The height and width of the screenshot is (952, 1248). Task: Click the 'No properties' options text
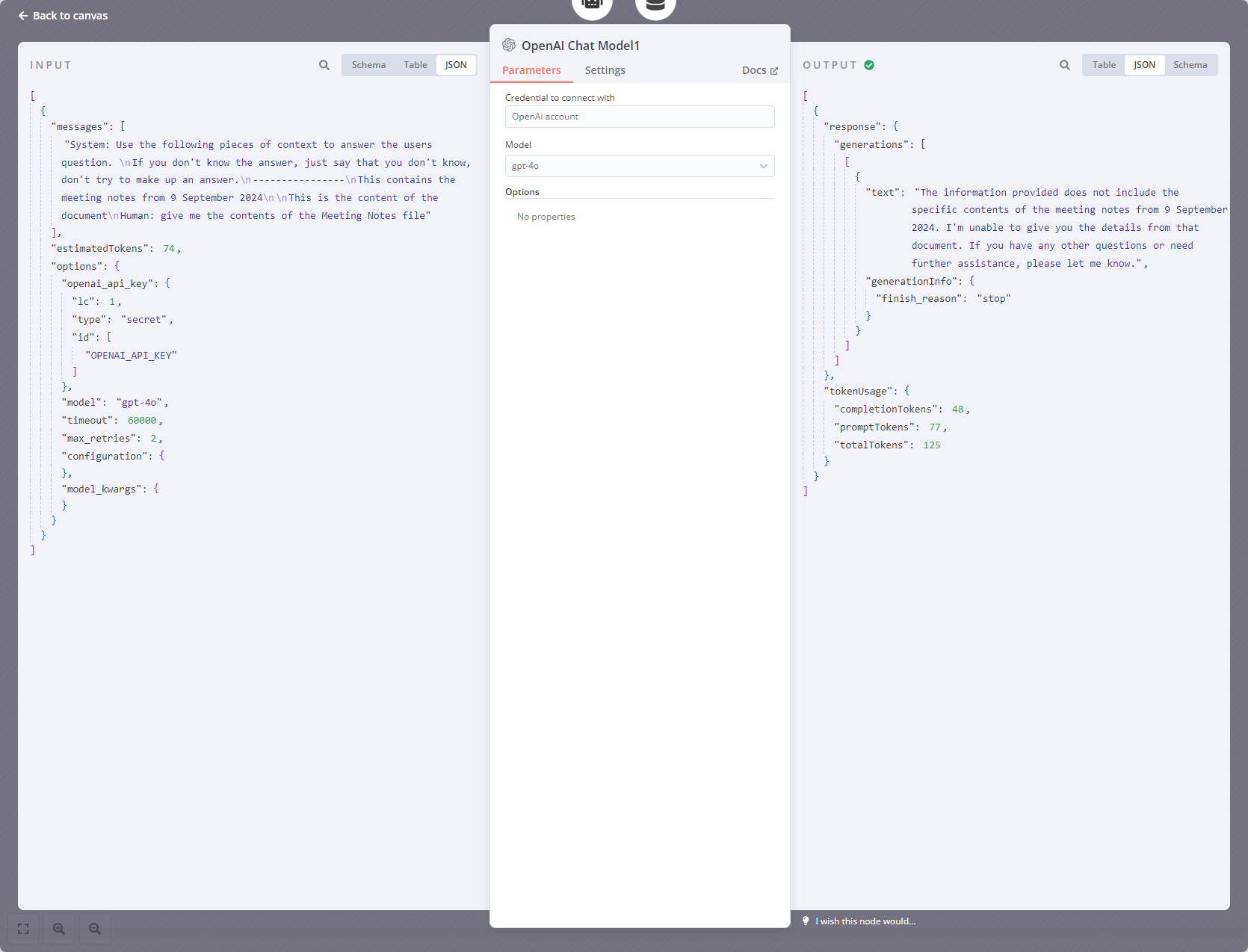pyautogui.click(x=546, y=217)
